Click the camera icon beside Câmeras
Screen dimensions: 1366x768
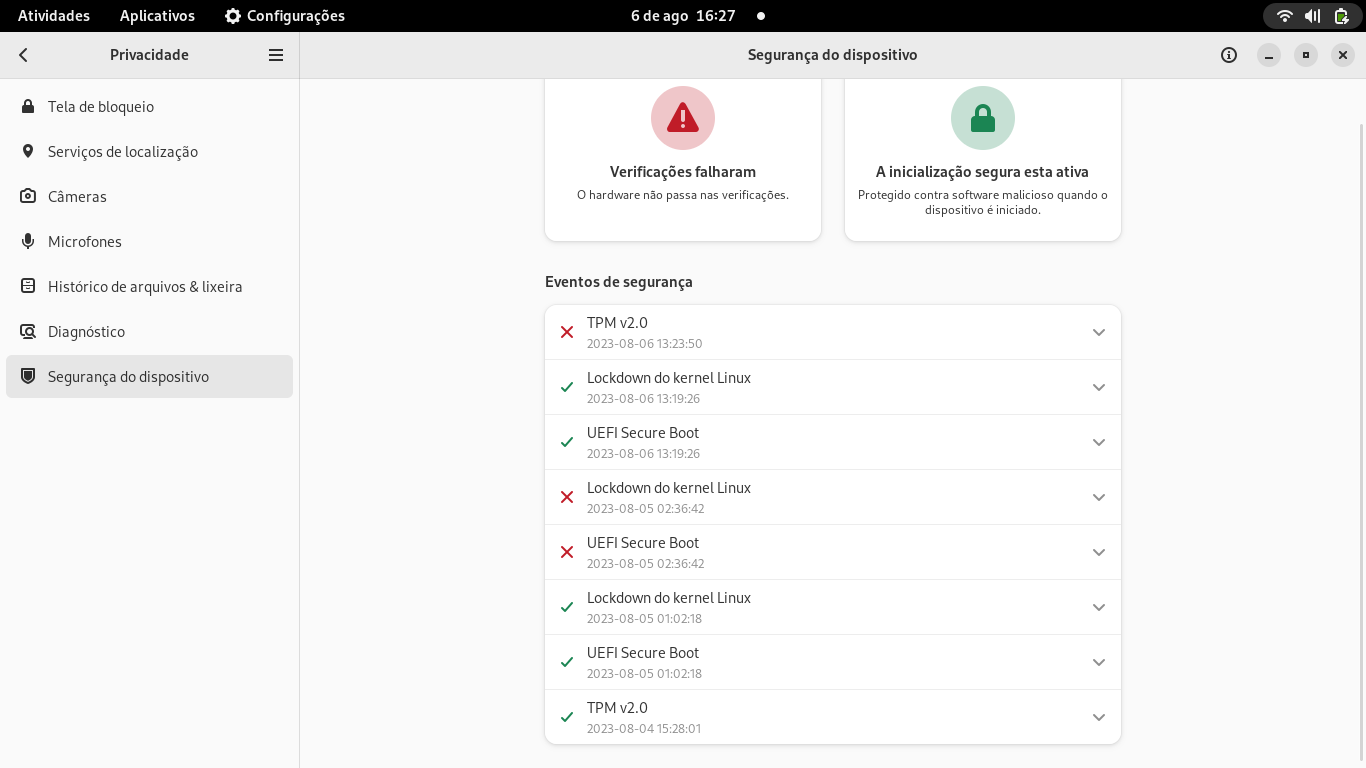click(x=28, y=196)
